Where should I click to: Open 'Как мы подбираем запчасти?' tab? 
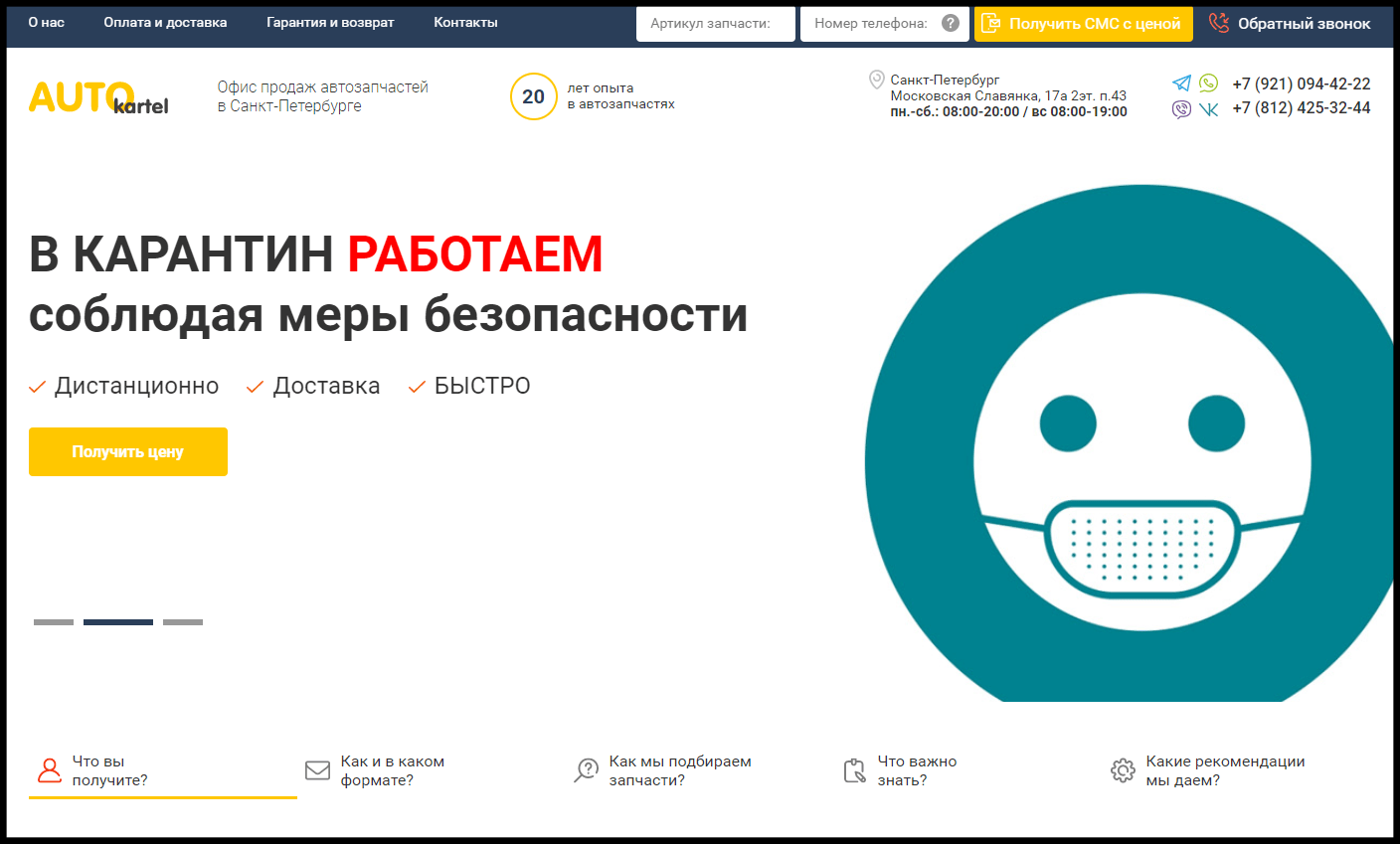pos(679,770)
